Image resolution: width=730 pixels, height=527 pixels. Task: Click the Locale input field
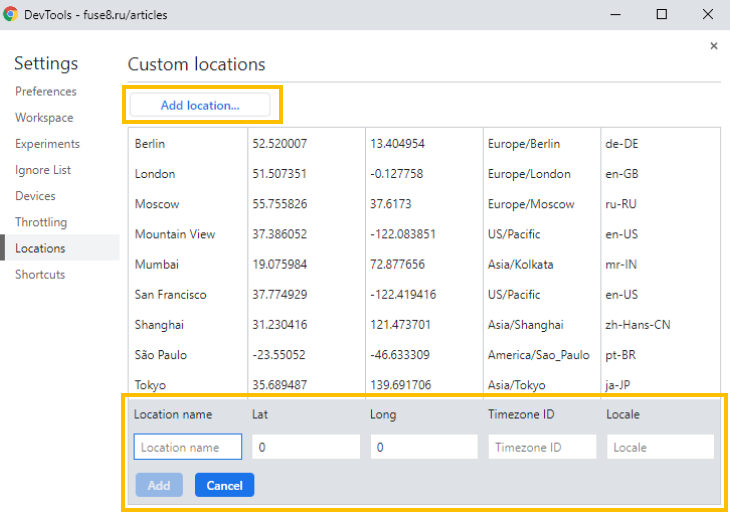pos(659,447)
